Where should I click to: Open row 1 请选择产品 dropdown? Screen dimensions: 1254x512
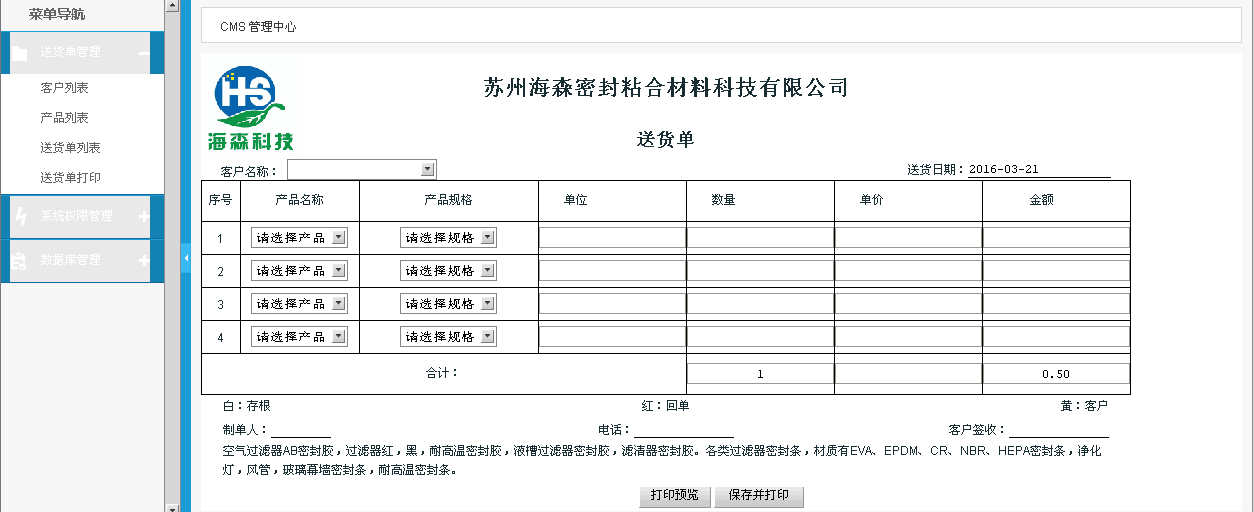coord(299,238)
